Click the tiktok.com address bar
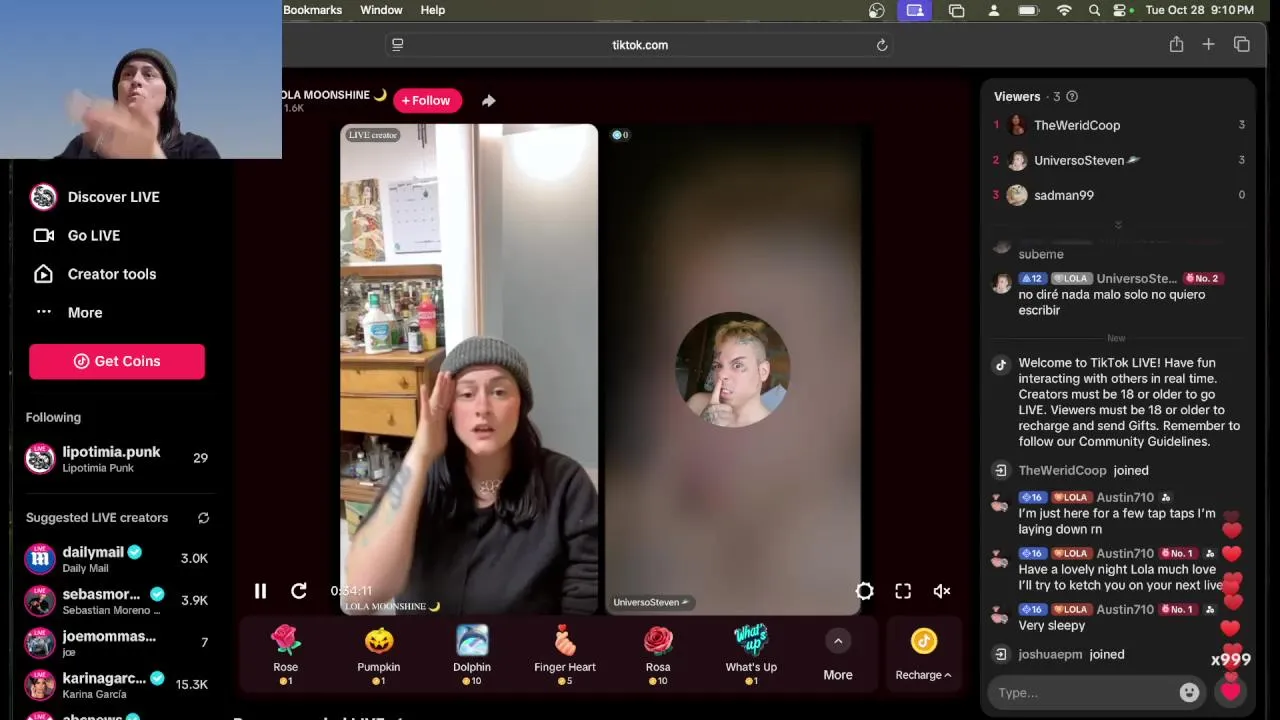The width and height of the screenshot is (1280, 720). 640,45
